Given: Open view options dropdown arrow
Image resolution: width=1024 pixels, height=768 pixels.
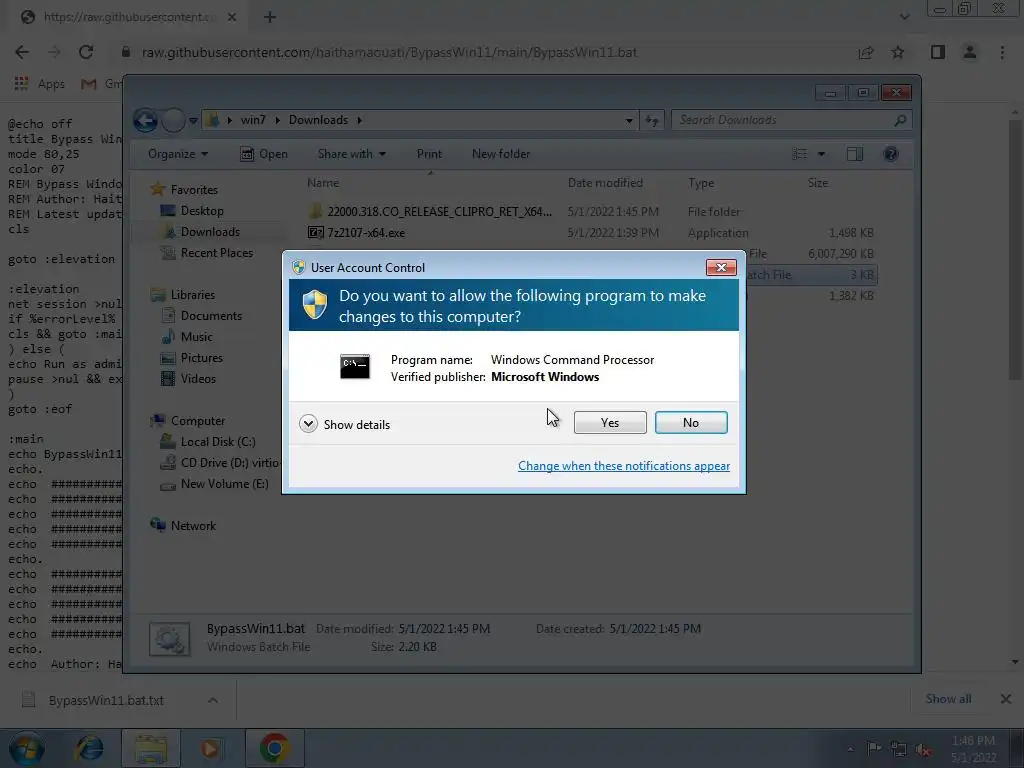Looking at the screenshot, I should (822, 154).
